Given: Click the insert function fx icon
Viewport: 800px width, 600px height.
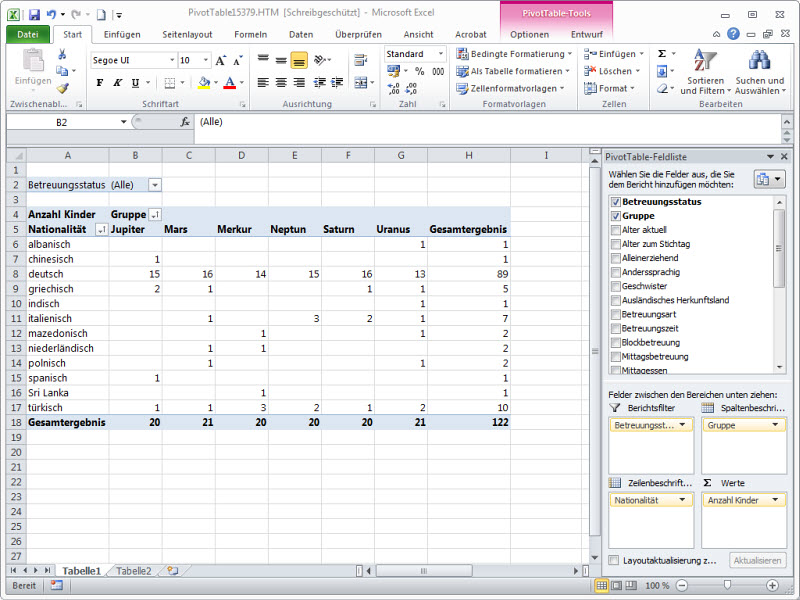Looking at the screenshot, I should (185, 122).
